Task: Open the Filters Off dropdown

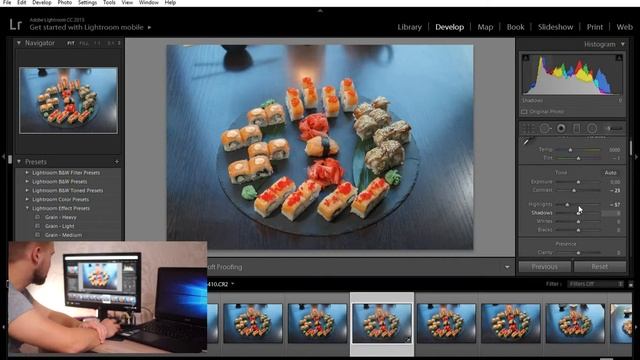Action: (596, 284)
